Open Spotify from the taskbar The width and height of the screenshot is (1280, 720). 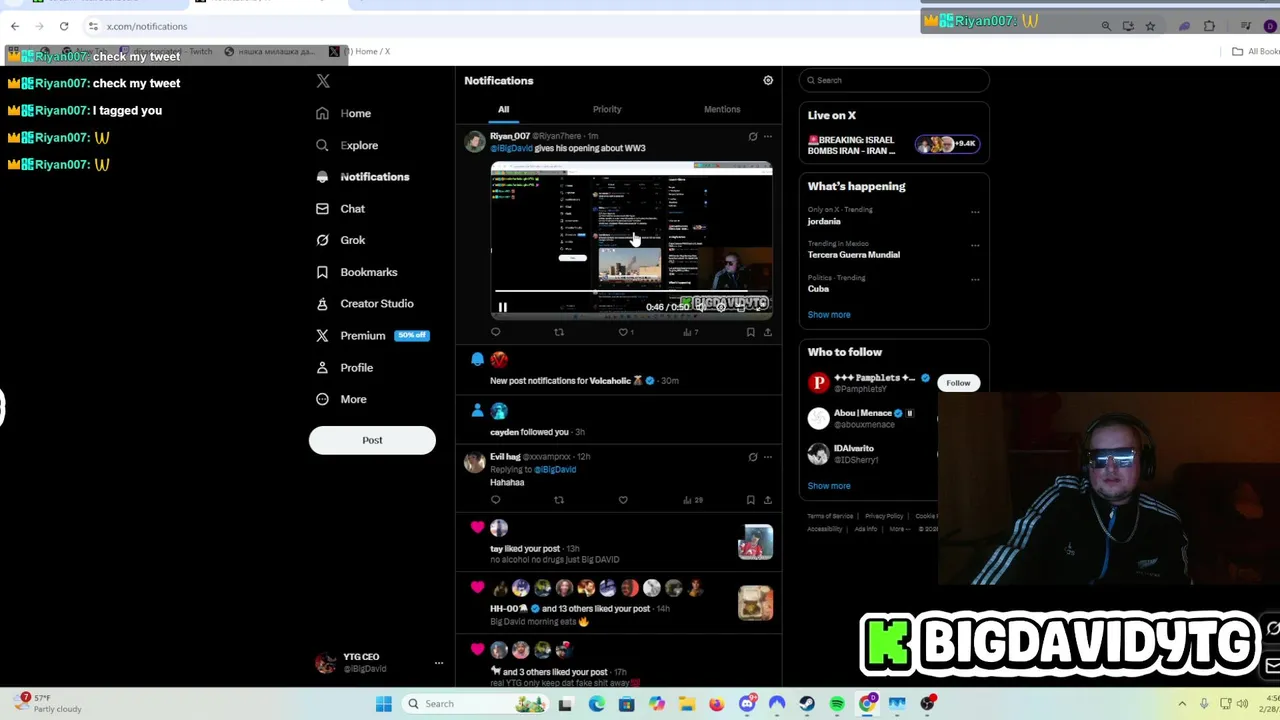tap(837, 704)
